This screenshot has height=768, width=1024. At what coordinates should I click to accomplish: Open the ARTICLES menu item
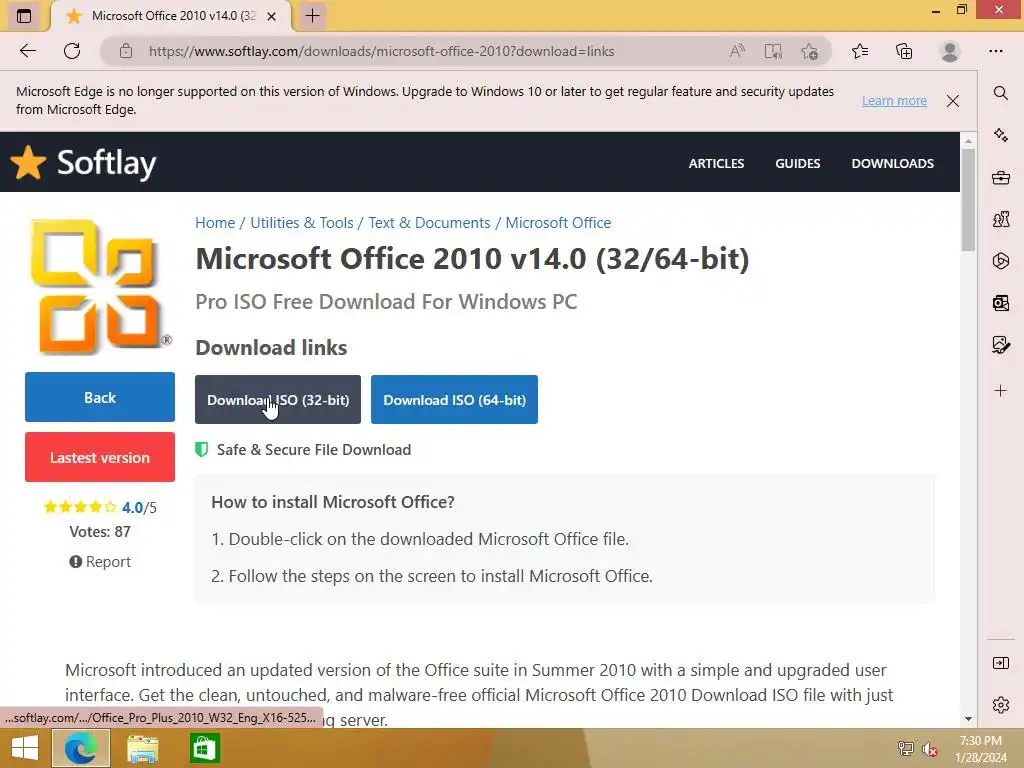pyautogui.click(x=716, y=163)
